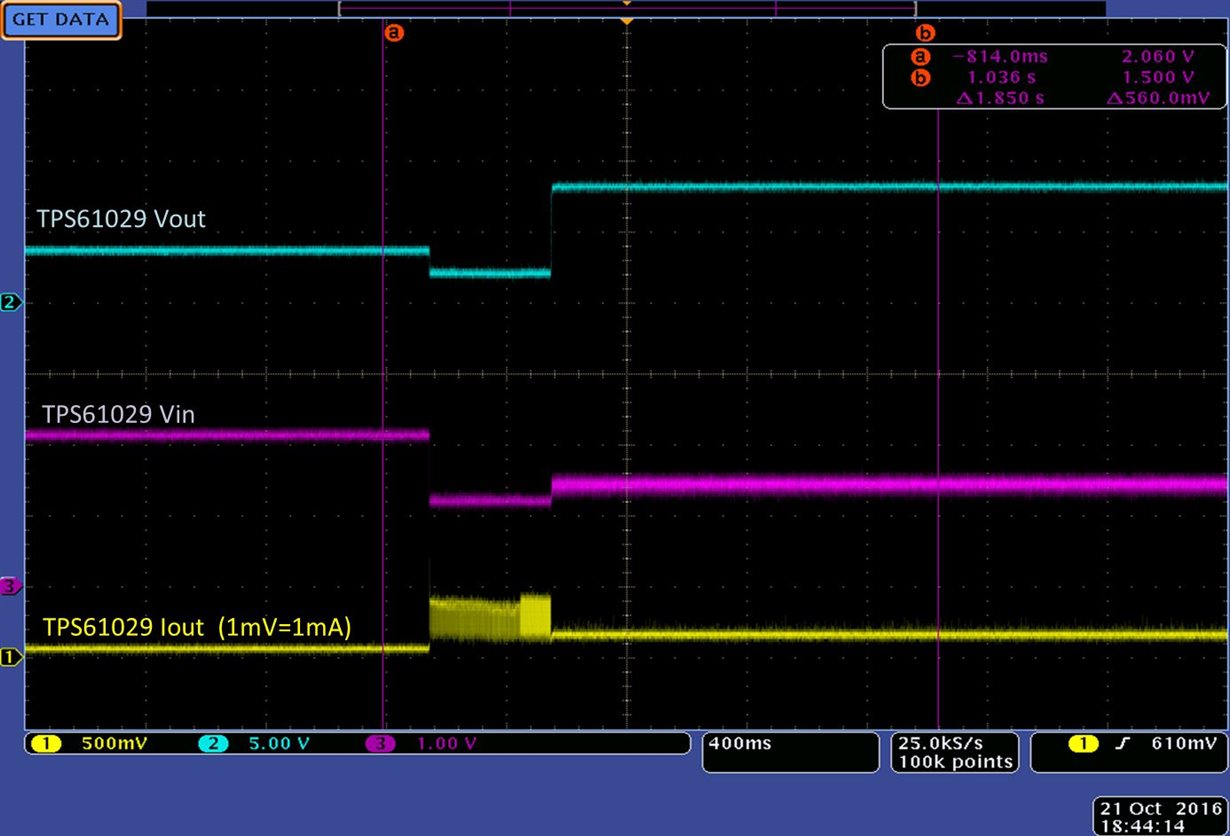
Task: Click the TPS61029 Iout (1mV=1mA) label
Action: point(197,627)
